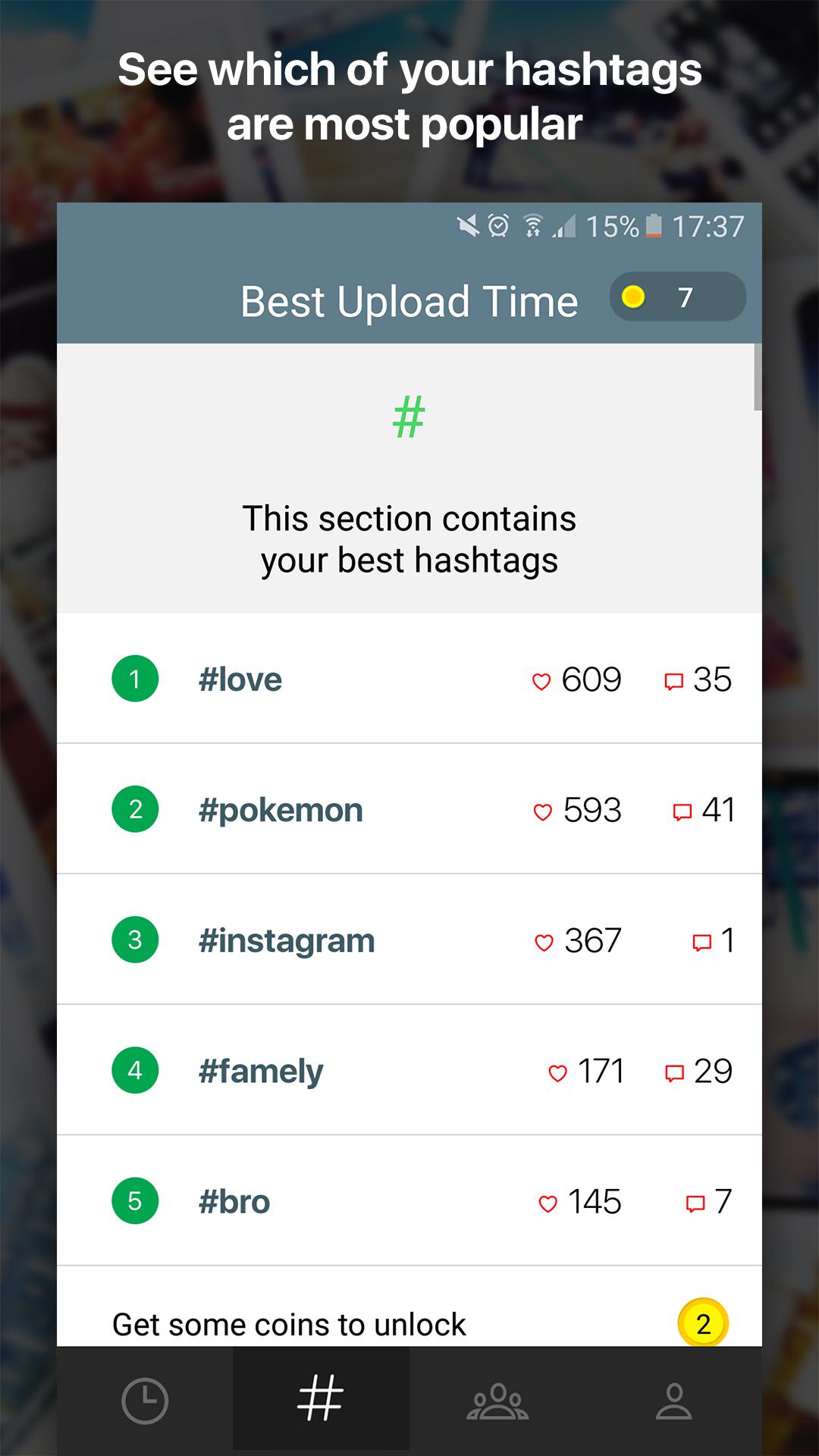Screen dimensions: 819x1456
Task: Tap the #famely hashtag label
Action: click(261, 1071)
